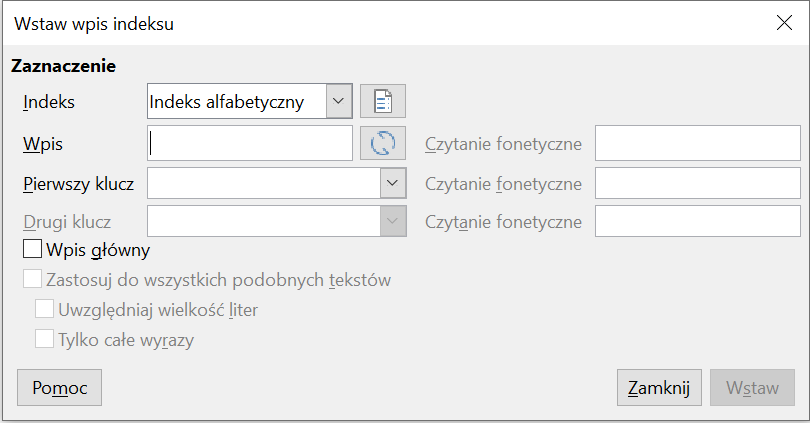Expand the Pierwszy klucz dropdown arrow
Viewport: 810px width, 423px height.
(x=393, y=183)
